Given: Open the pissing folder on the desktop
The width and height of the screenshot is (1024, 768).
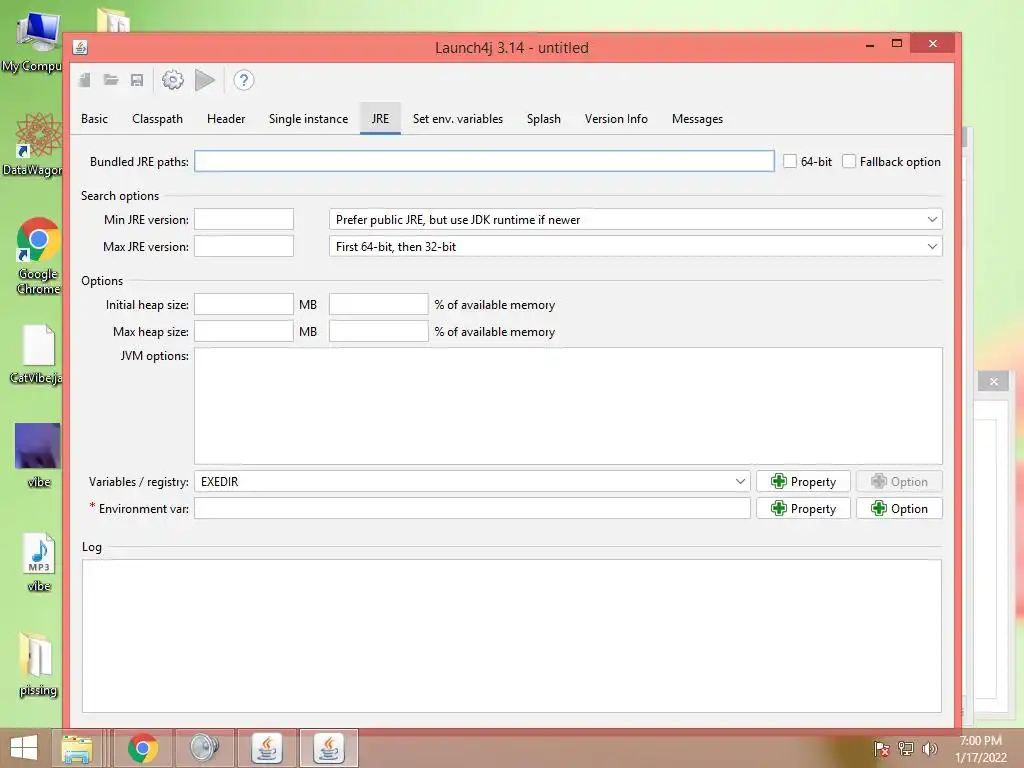Looking at the screenshot, I should pyautogui.click(x=37, y=665).
